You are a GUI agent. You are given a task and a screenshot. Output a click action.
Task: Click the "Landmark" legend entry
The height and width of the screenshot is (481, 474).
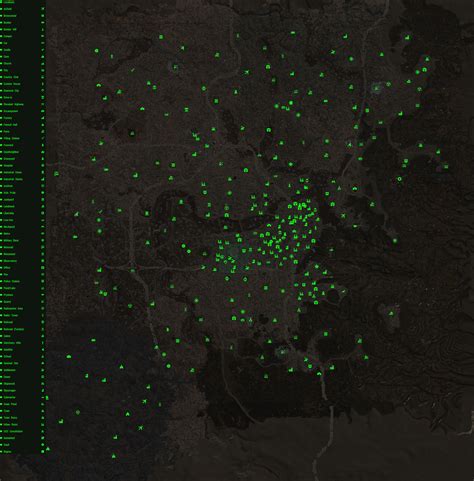9,206
